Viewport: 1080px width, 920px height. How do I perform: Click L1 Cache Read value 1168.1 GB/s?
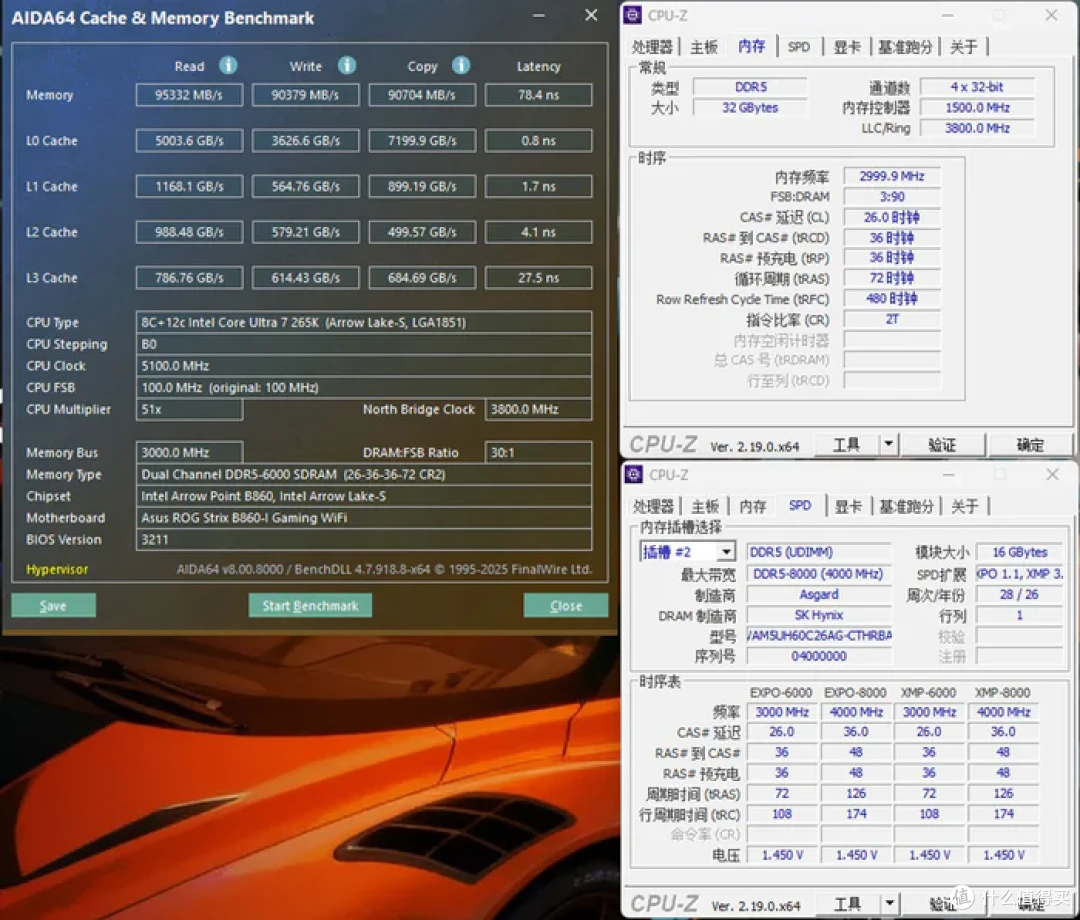click(x=189, y=186)
